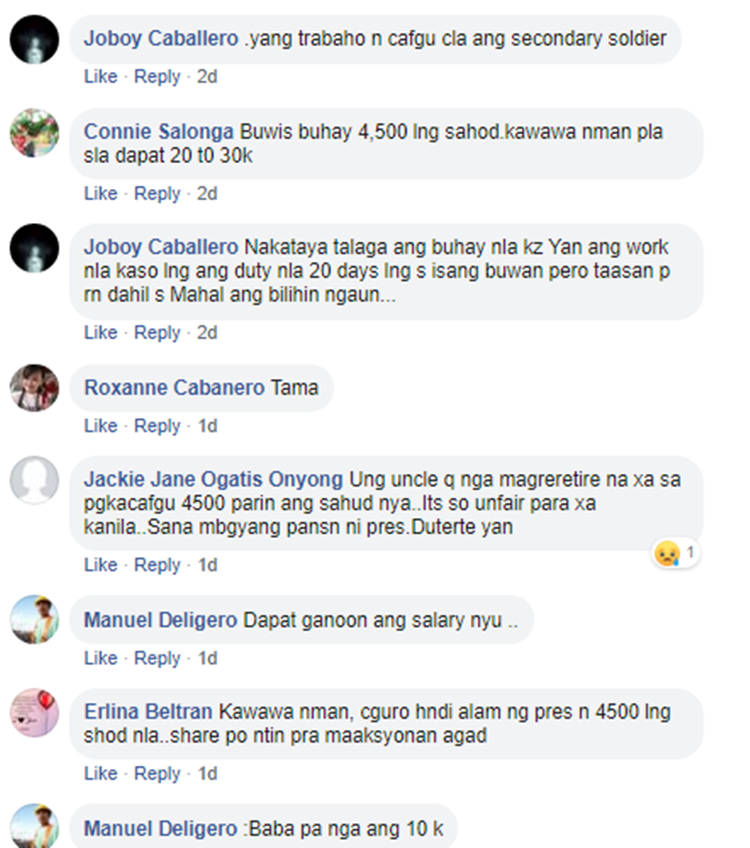Reply to Joboy Caballero's secondary soldier comment

click(157, 76)
